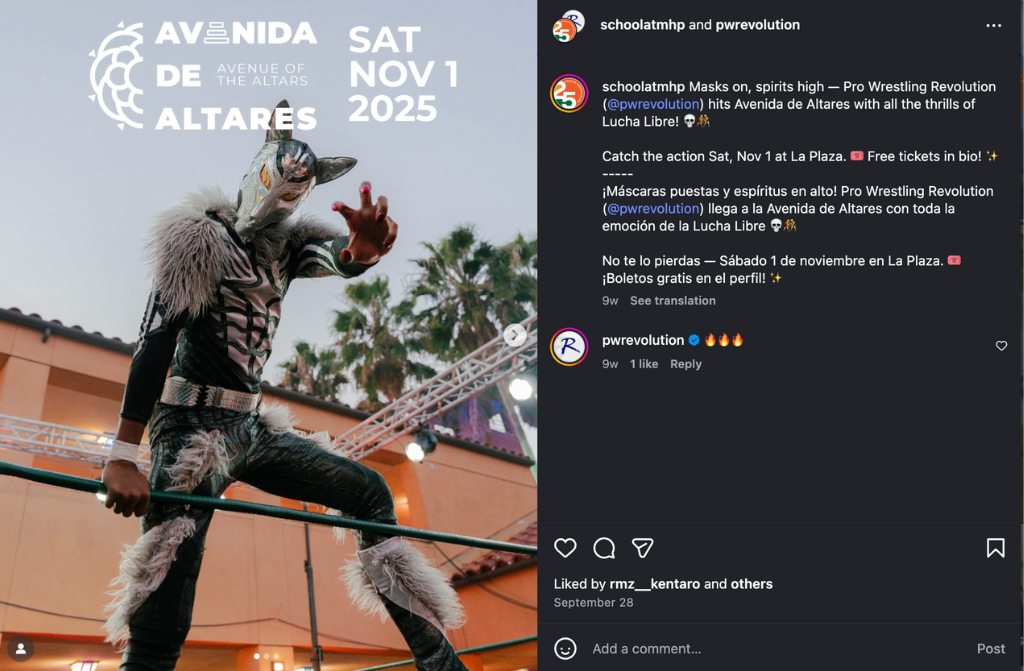View others who liked the post
This screenshot has width=1024, height=671.
click(x=752, y=583)
